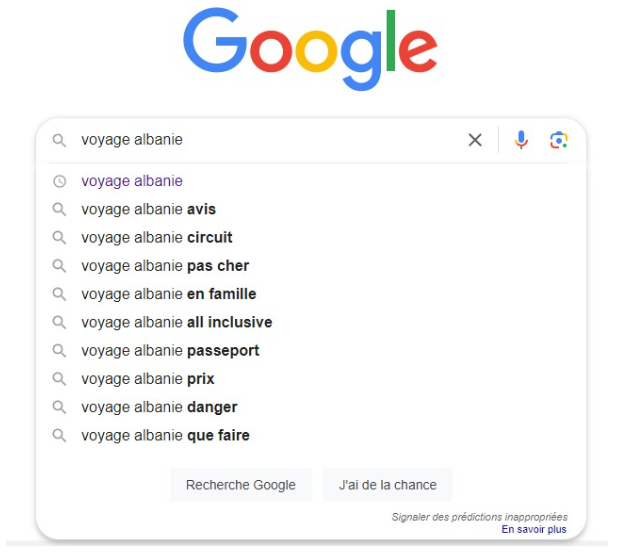This screenshot has height=556, width=630.
Task: Click magnifier icon next to 'voyage albanie avis'
Action: [59, 209]
